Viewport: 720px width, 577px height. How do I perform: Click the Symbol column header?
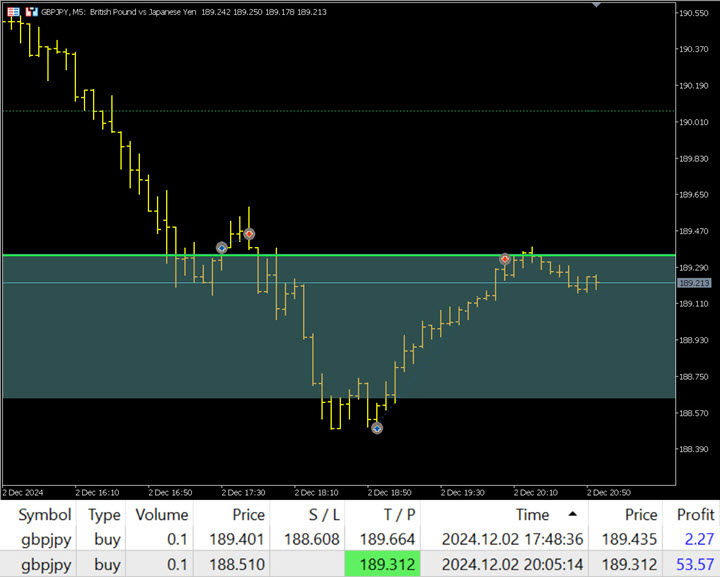[45, 514]
